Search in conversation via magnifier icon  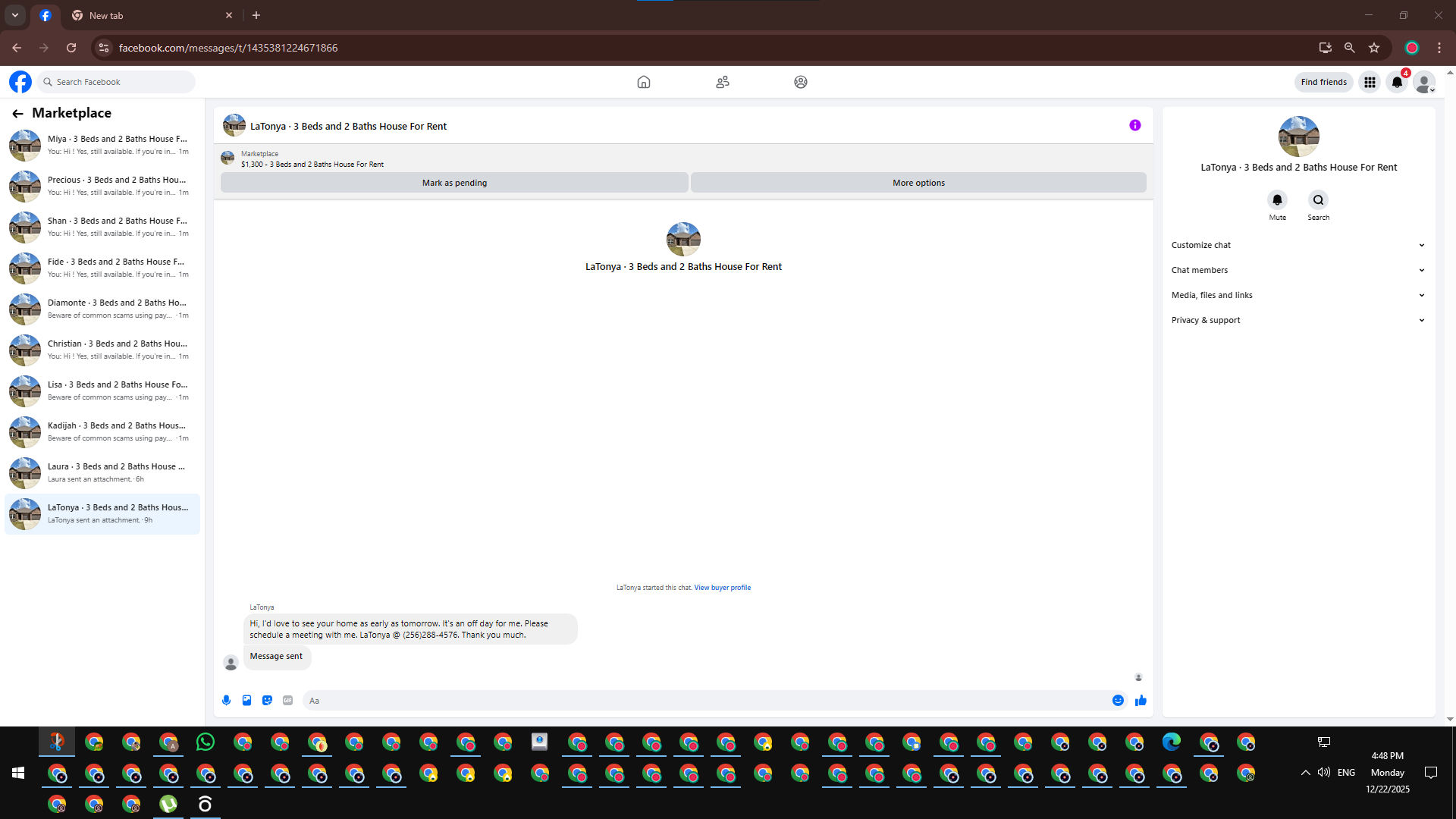tap(1318, 200)
